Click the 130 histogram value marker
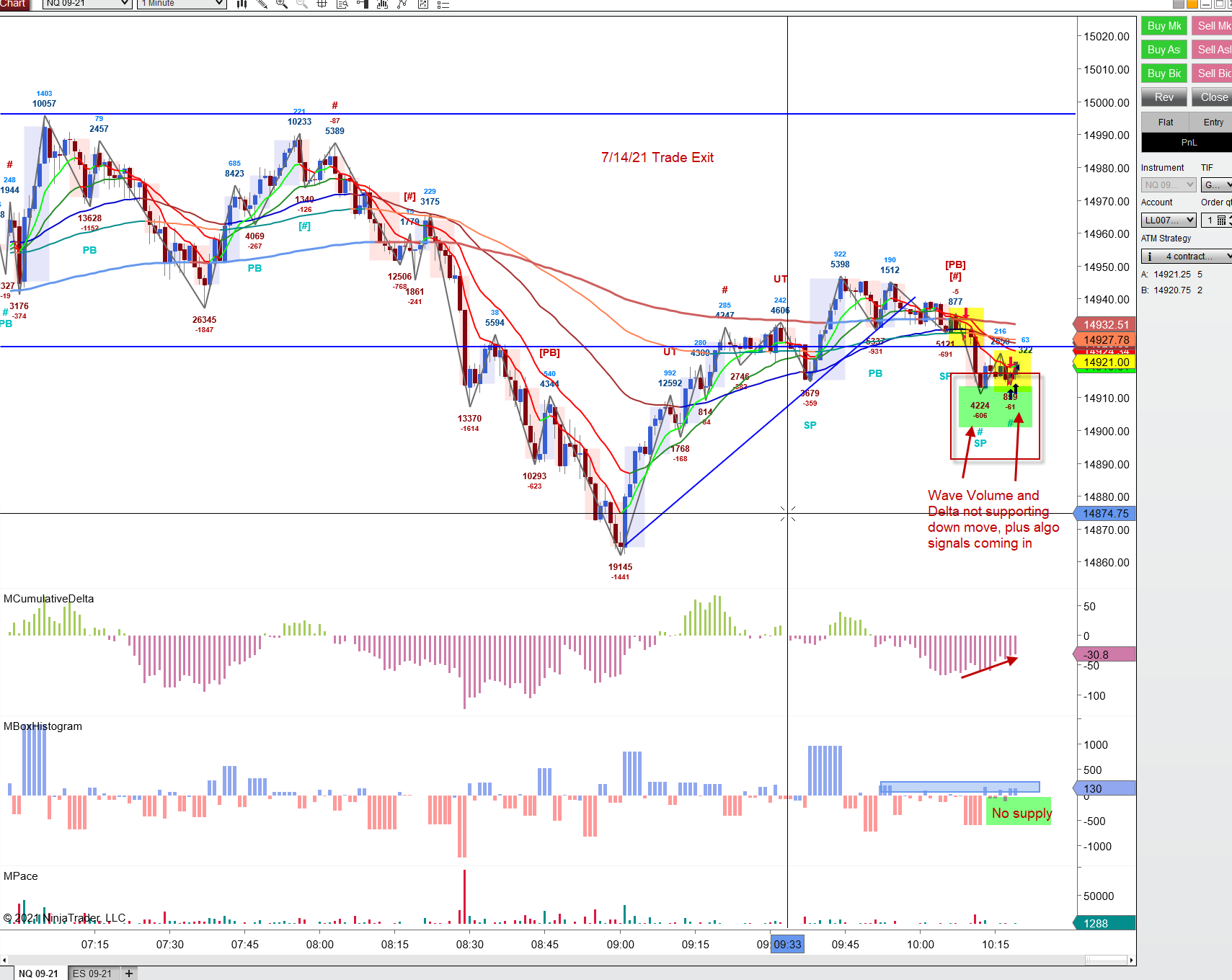The height and width of the screenshot is (980, 1232). [1106, 788]
